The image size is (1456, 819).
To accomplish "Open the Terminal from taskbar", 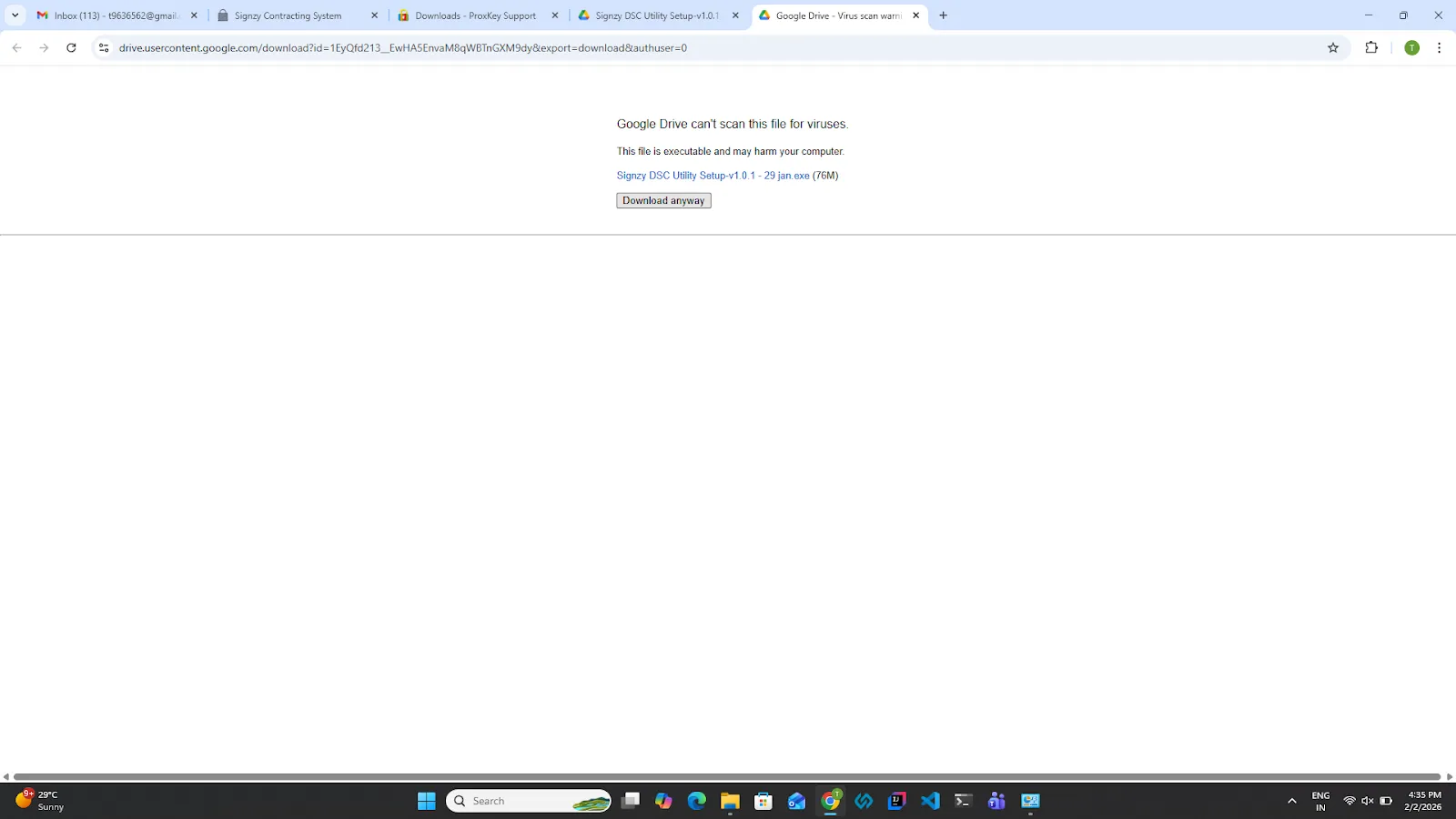I will [963, 801].
